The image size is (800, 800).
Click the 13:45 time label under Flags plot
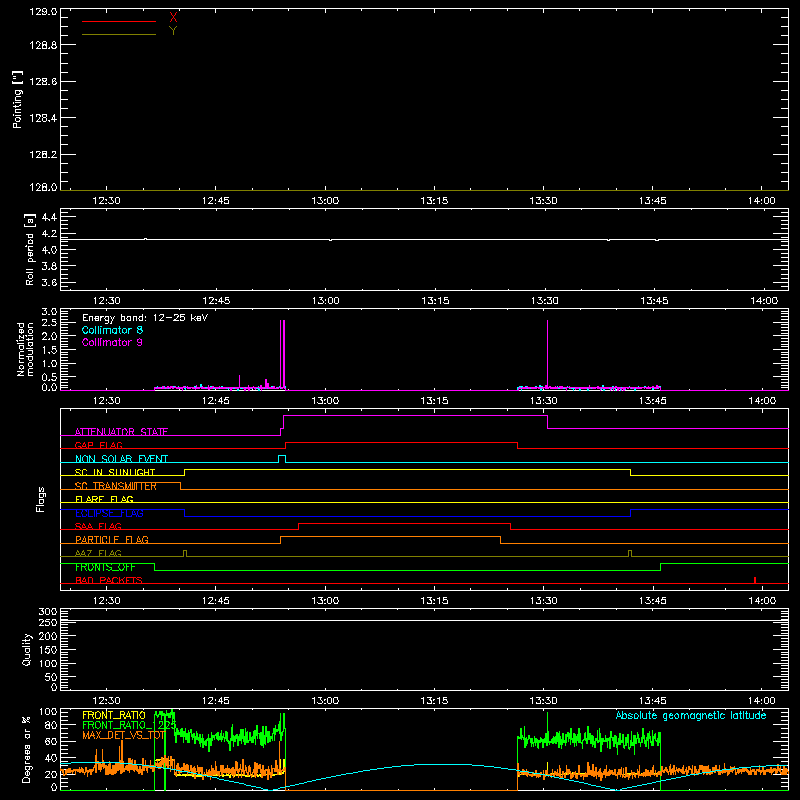pos(653,601)
